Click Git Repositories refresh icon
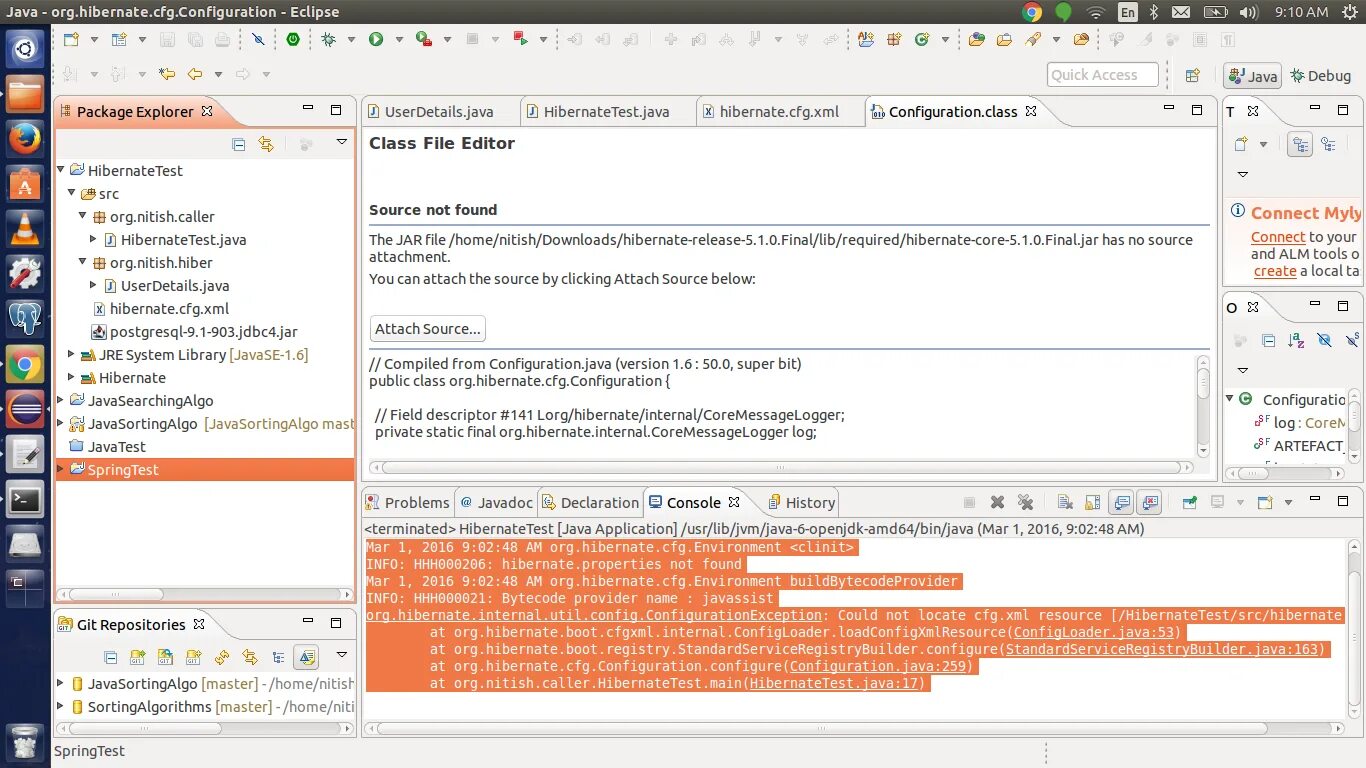Viewport: 1366px width, 768px height. [222, 657]
